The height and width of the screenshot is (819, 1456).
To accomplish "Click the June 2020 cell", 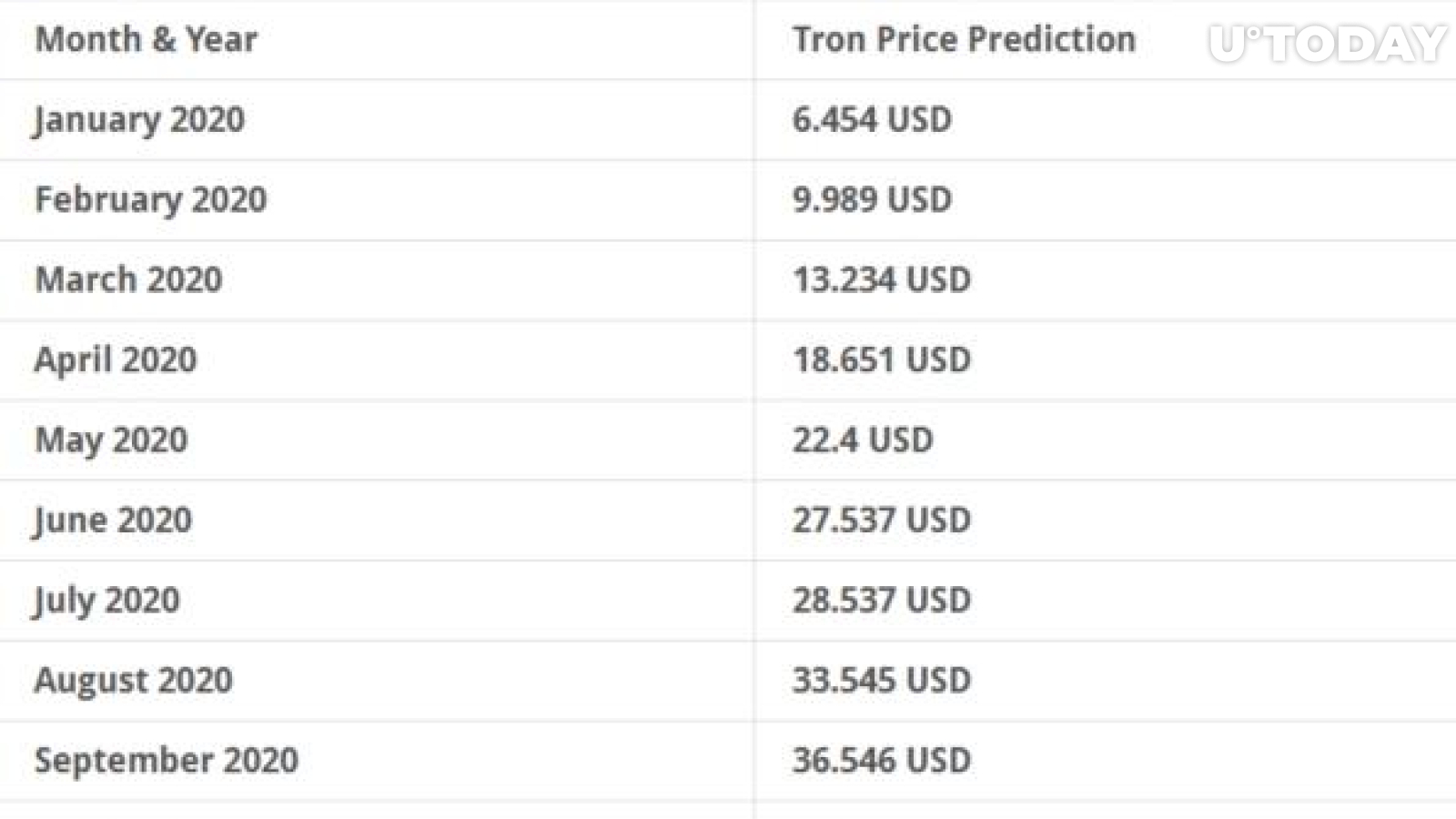I will coord(113,521).
